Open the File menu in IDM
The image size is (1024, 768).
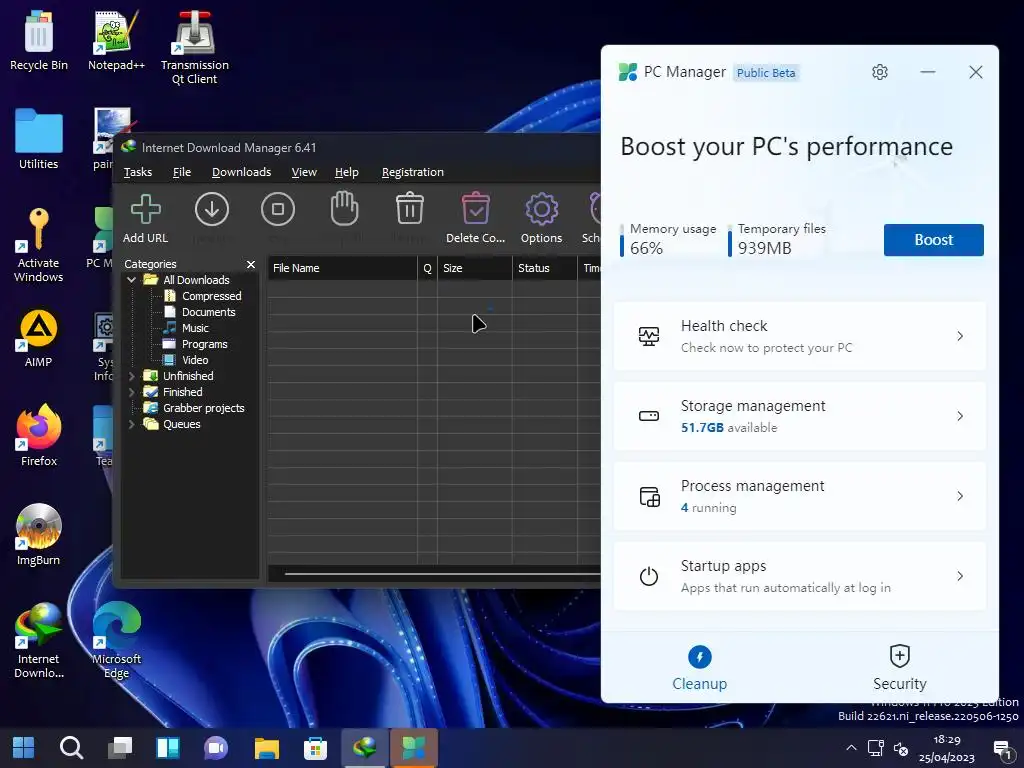pyautogui.click(x=182, y=172)
